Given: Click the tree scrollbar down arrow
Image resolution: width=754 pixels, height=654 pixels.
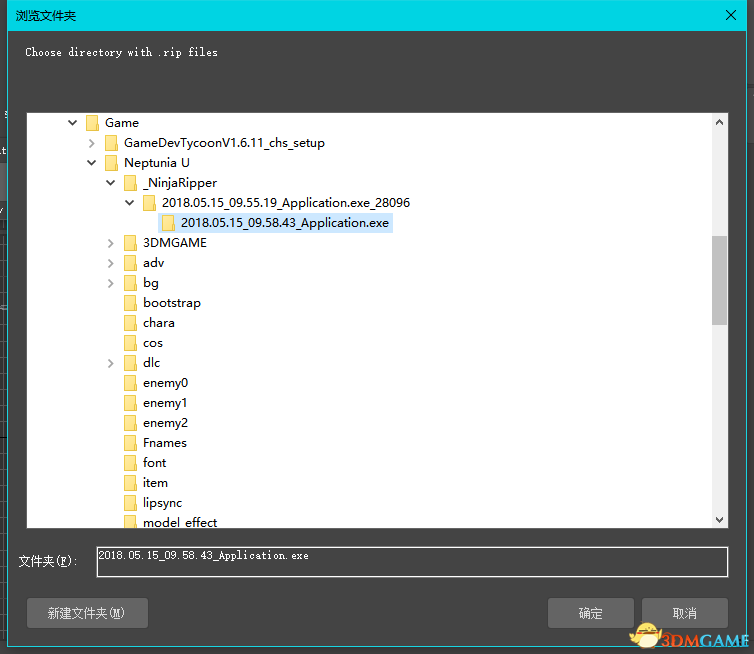Looking at the screenshot, I should [719, 519].
